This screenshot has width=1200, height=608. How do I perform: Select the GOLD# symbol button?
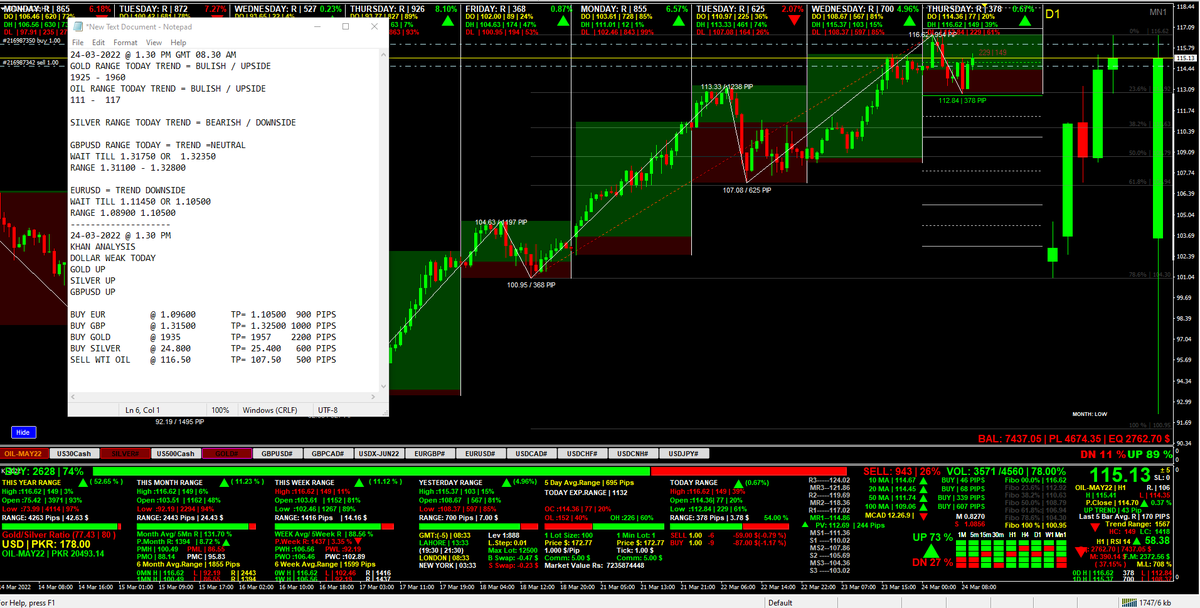coord(227,453)
